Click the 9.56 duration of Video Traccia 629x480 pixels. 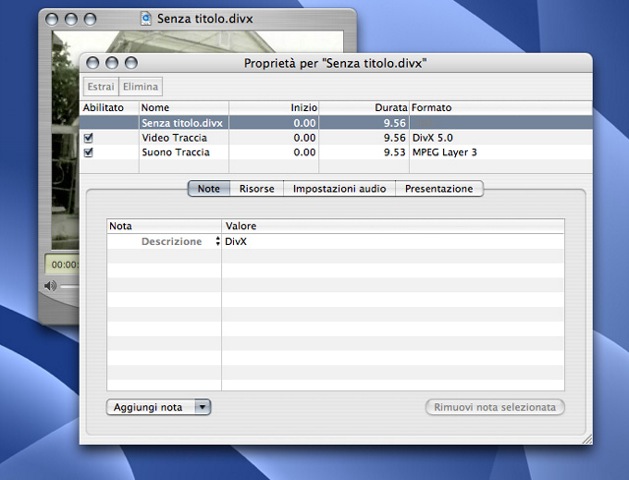pos(395,138)
